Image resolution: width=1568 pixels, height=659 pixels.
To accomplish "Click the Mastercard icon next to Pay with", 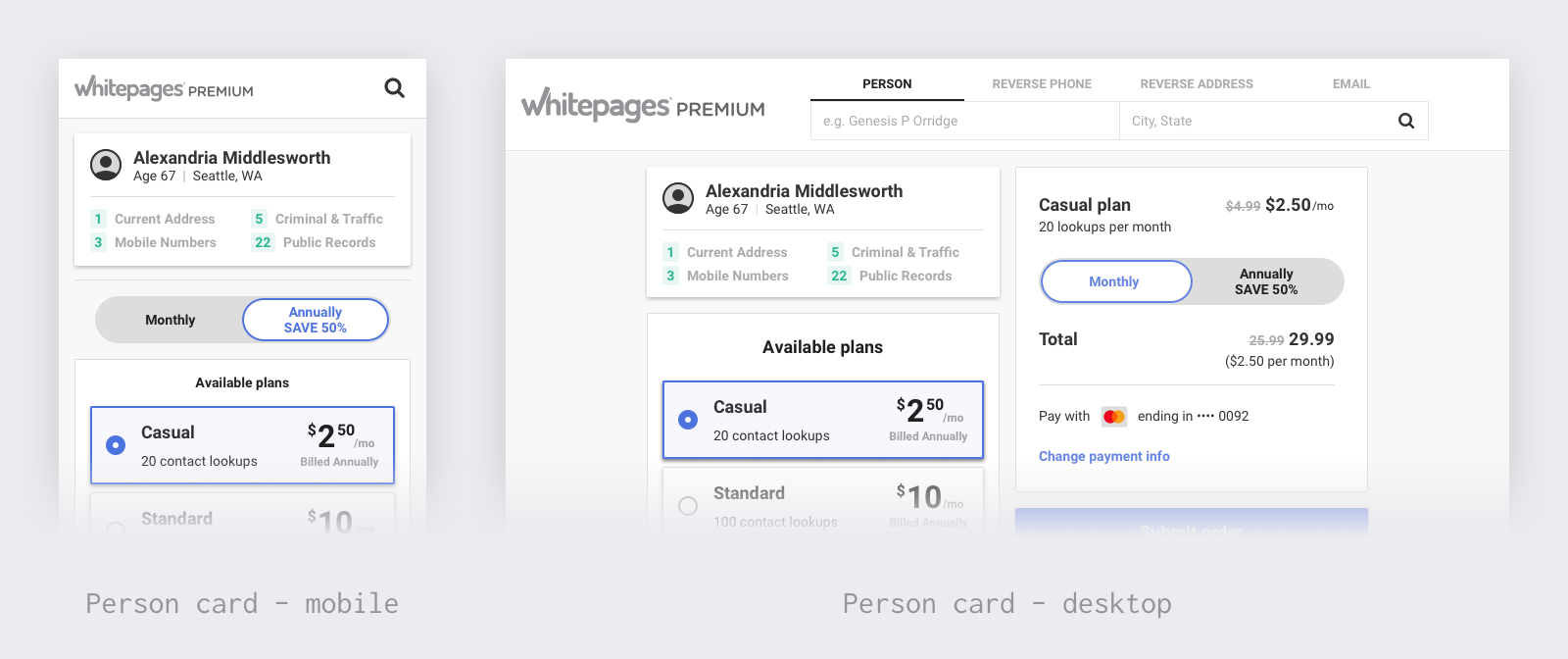I will pyautogui.click(x=1114, y=417).
